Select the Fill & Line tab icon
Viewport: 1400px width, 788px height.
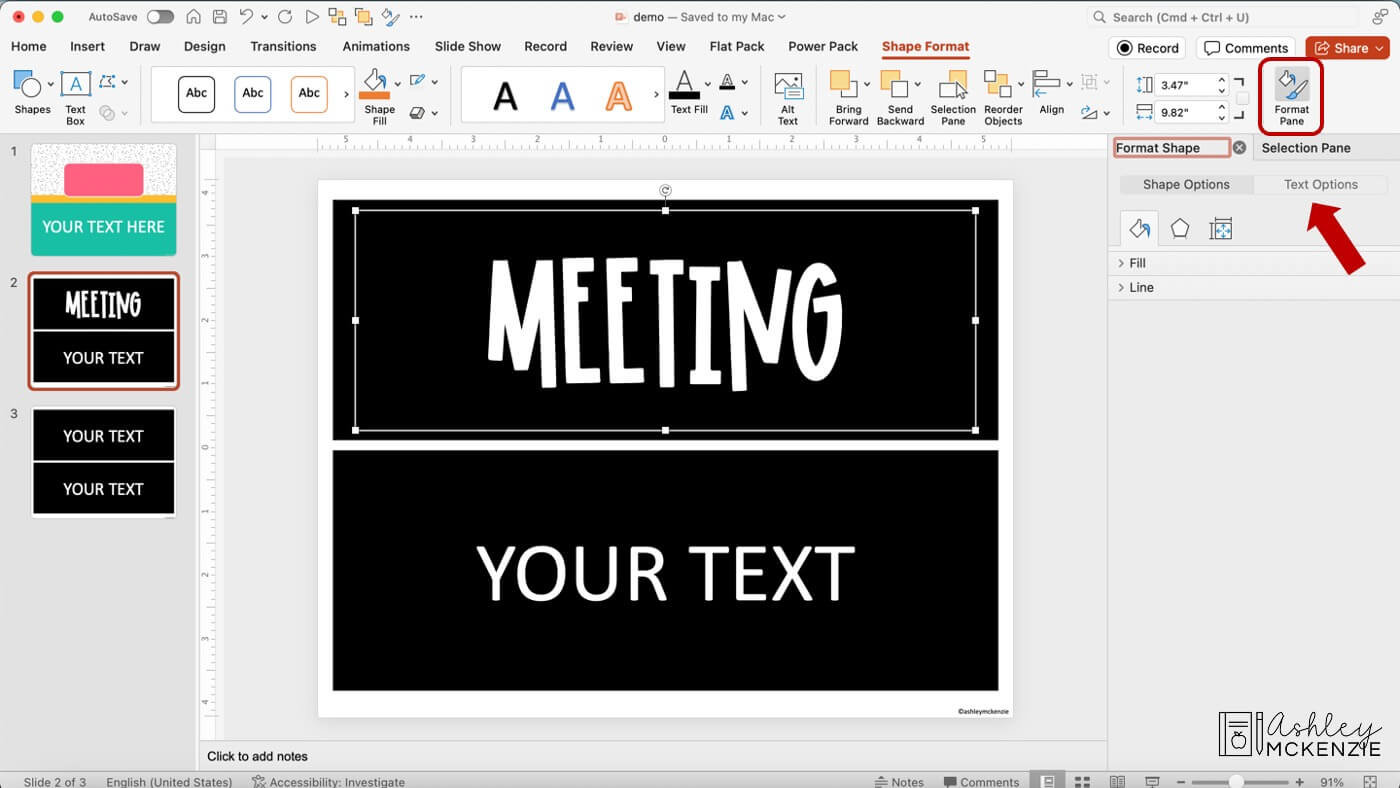(1139, 228)
